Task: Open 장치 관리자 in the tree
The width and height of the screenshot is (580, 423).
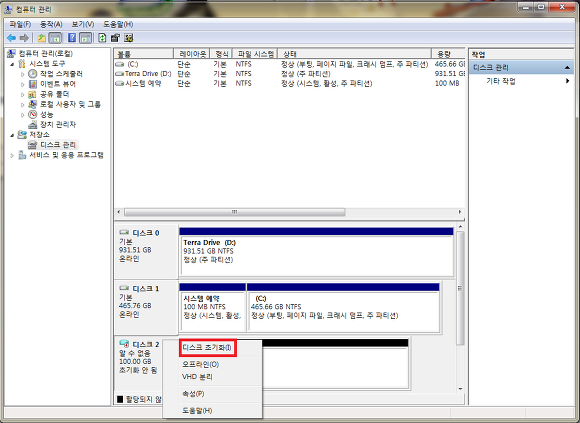Action: 58,124
